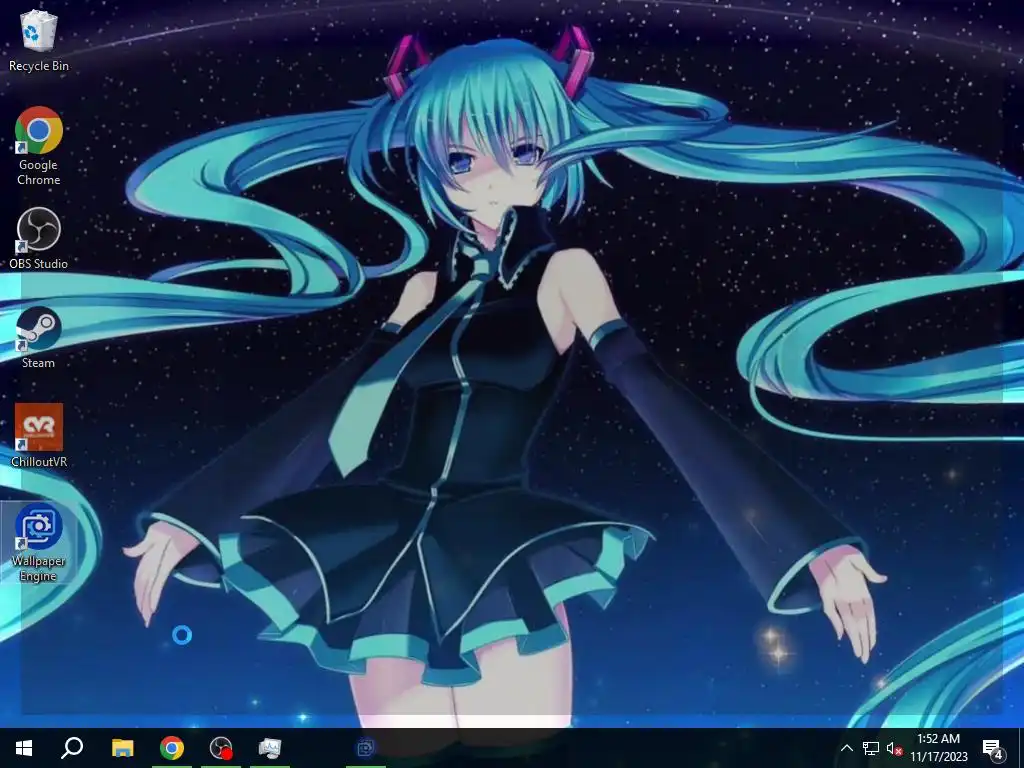
Task: Select the Wallpaper Engine desktop shortcut
Action: click(39, 543)
